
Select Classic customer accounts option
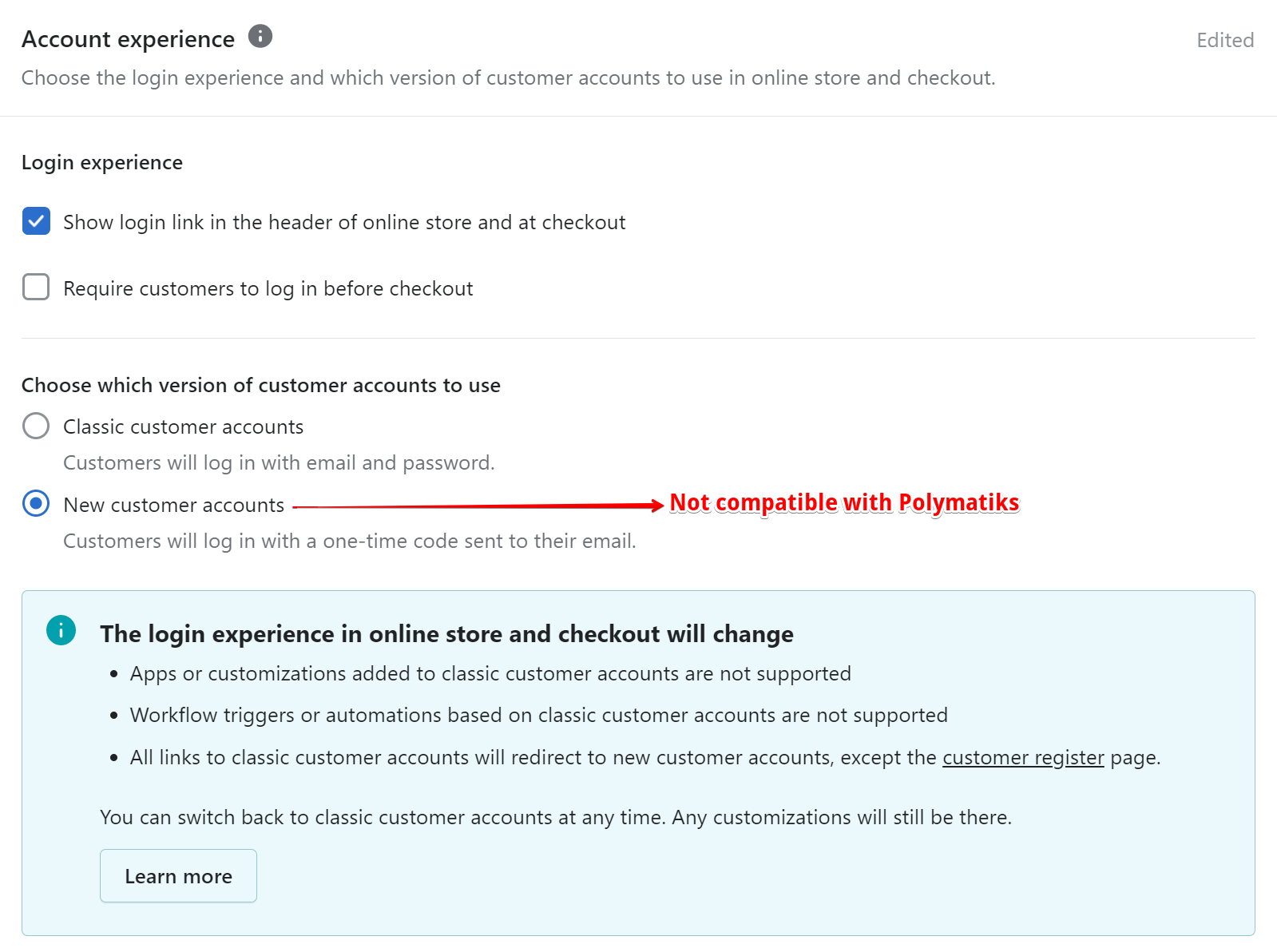(x=35, y=426)
